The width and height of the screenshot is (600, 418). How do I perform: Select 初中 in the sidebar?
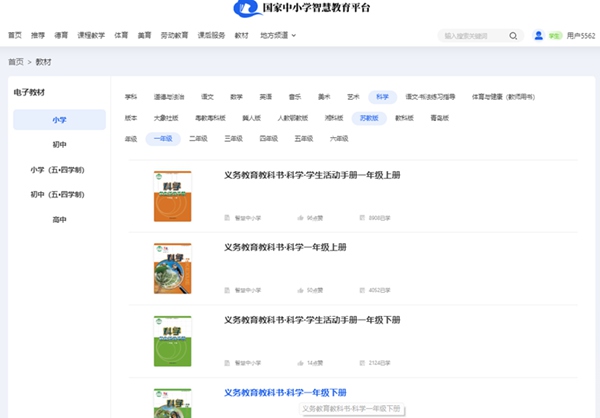pyautogui.click(x=59, y=145)
